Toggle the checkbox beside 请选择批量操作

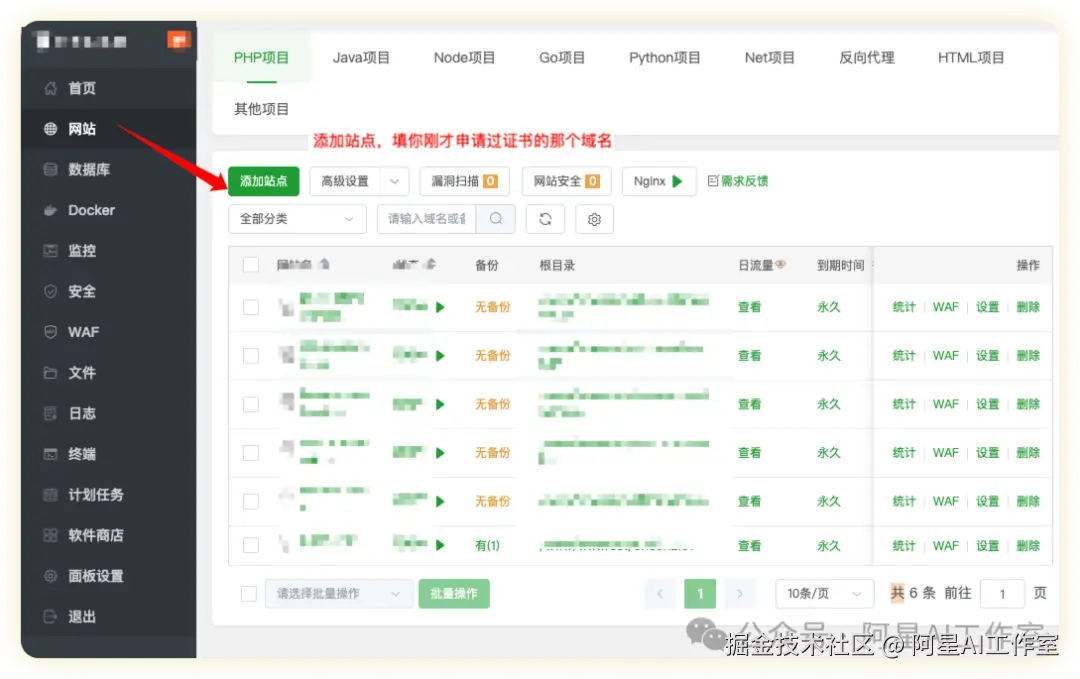(x=249, y=594)
